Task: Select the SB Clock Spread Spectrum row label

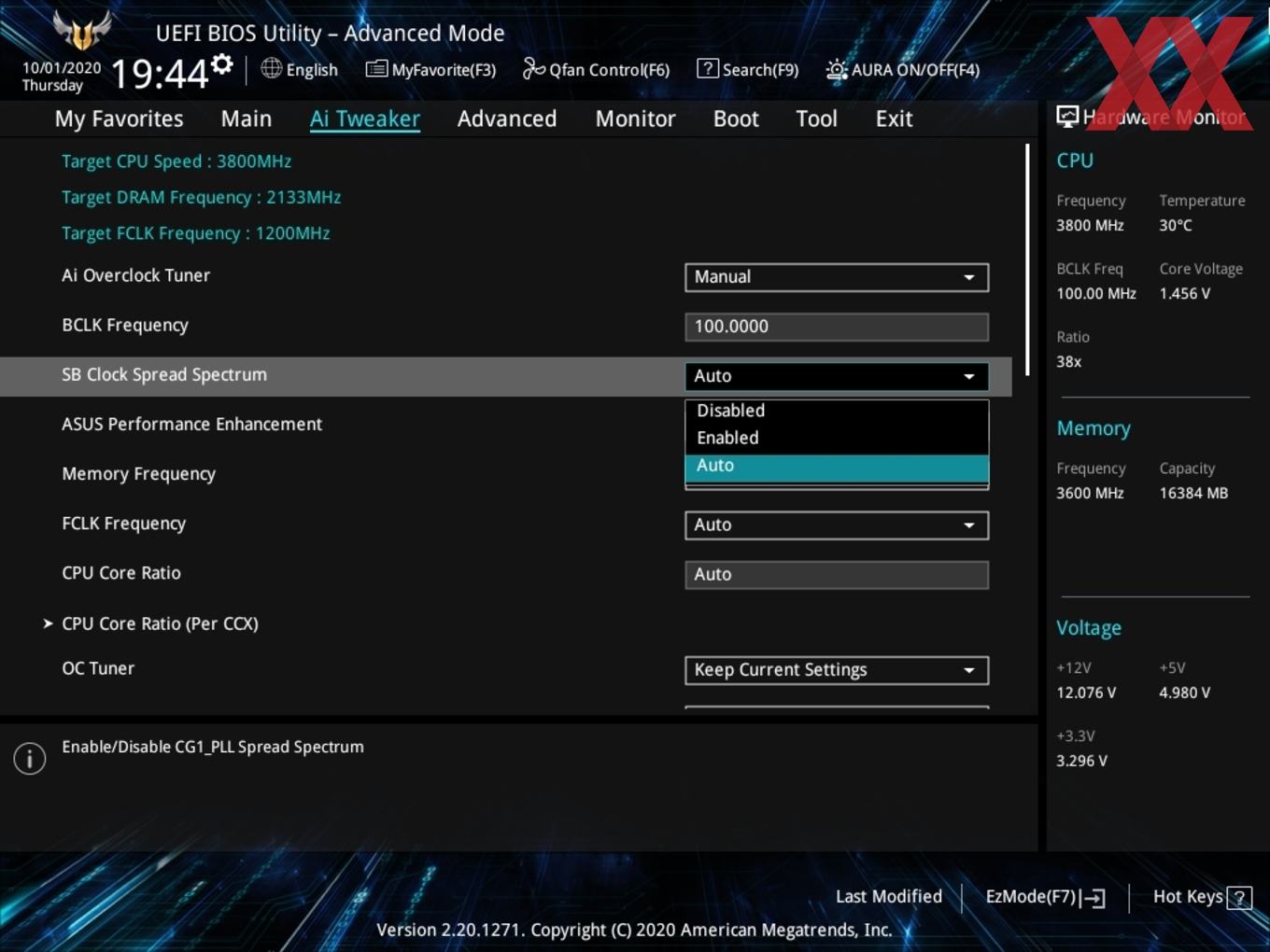Action: pyautogui.click(x=164, y=375)
